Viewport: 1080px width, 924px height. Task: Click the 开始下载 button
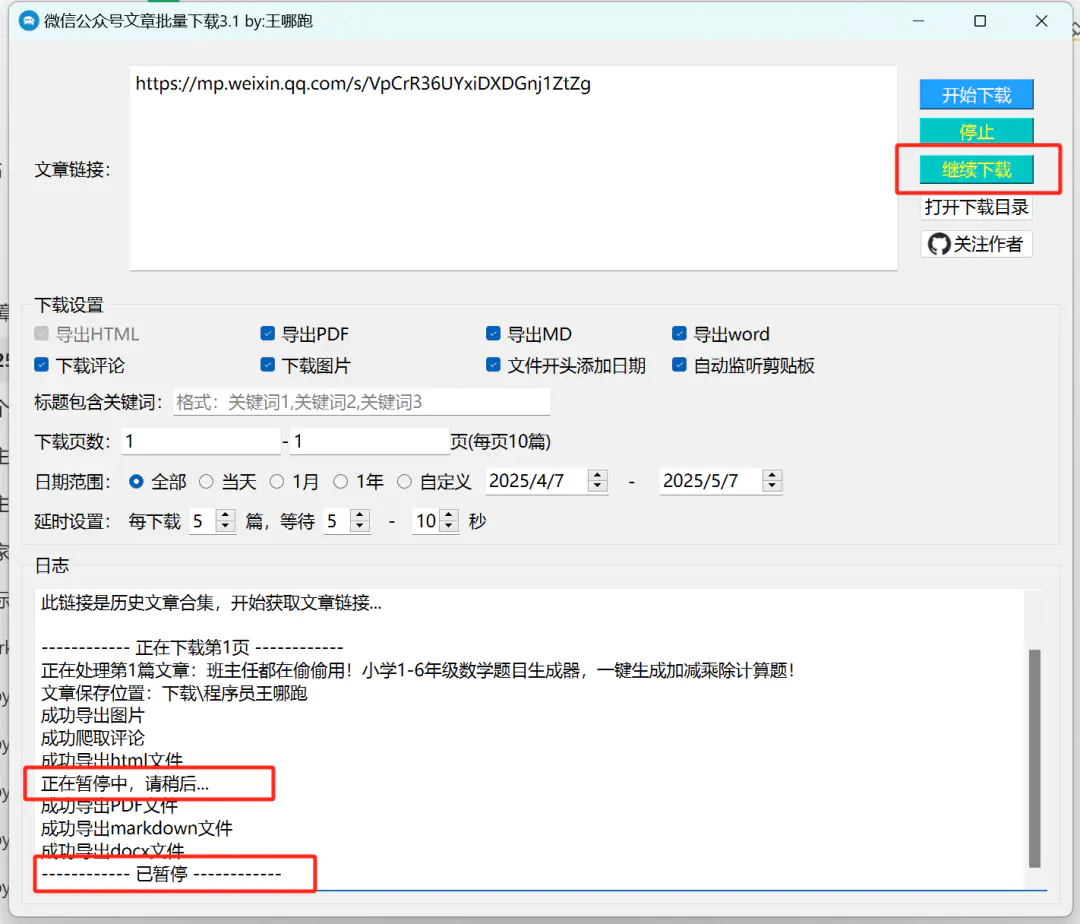[x=976, y=95]
